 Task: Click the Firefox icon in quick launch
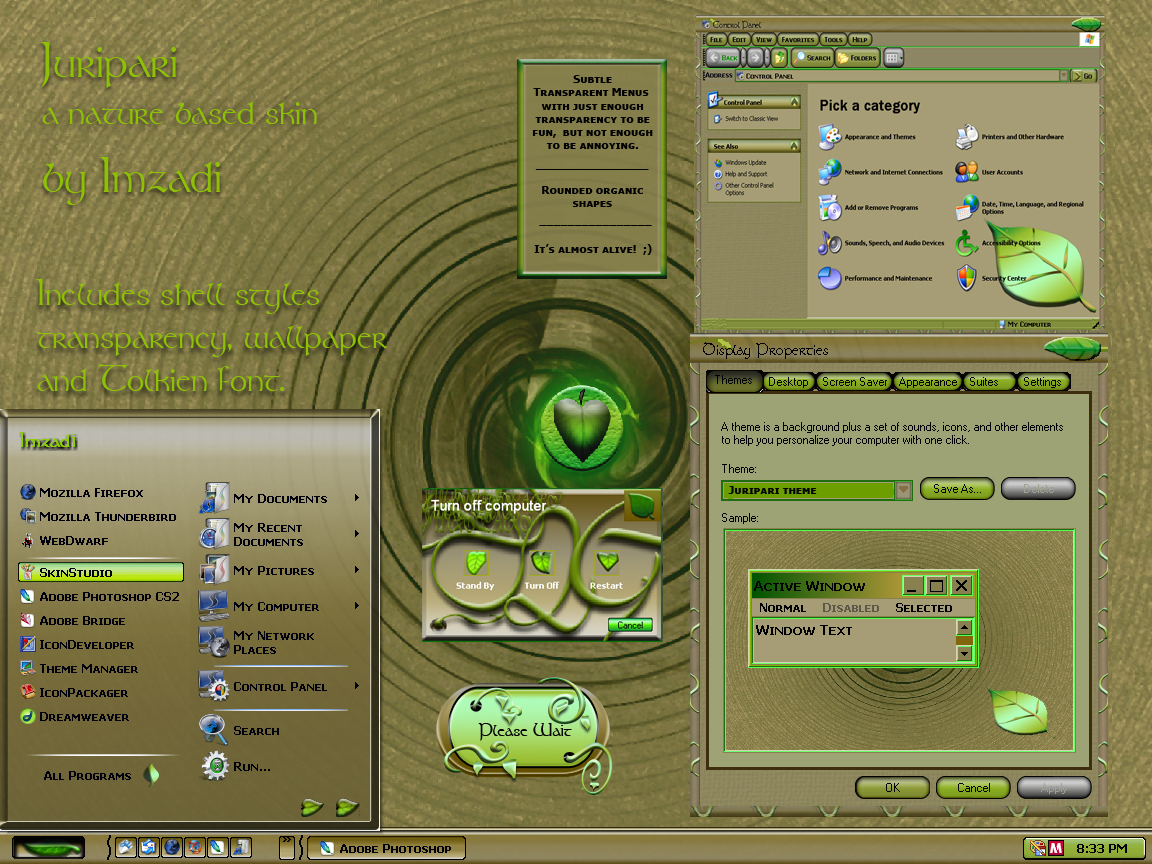[x=195, y=847]
